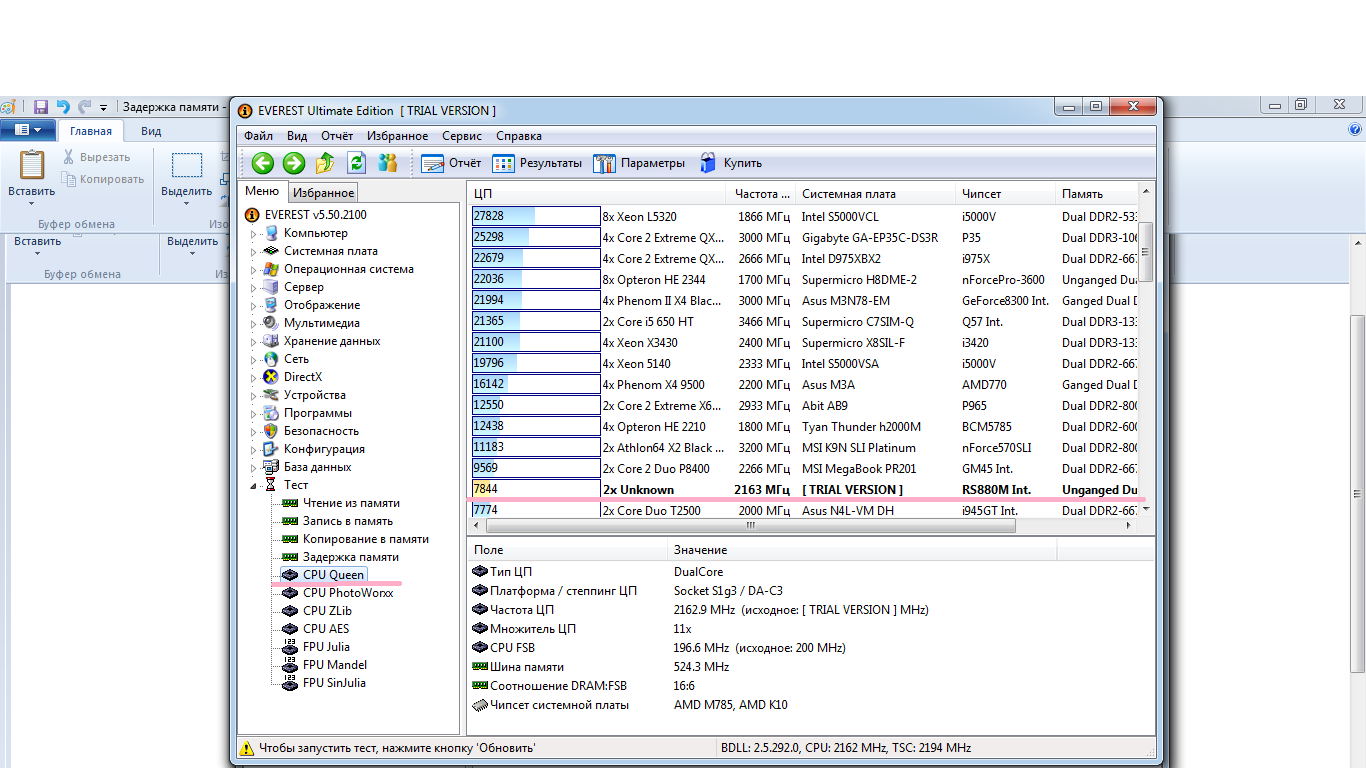Click the Купить toolbar button
The width and height of the screenshot is (1366, 768).
click(x=730, y=163)
